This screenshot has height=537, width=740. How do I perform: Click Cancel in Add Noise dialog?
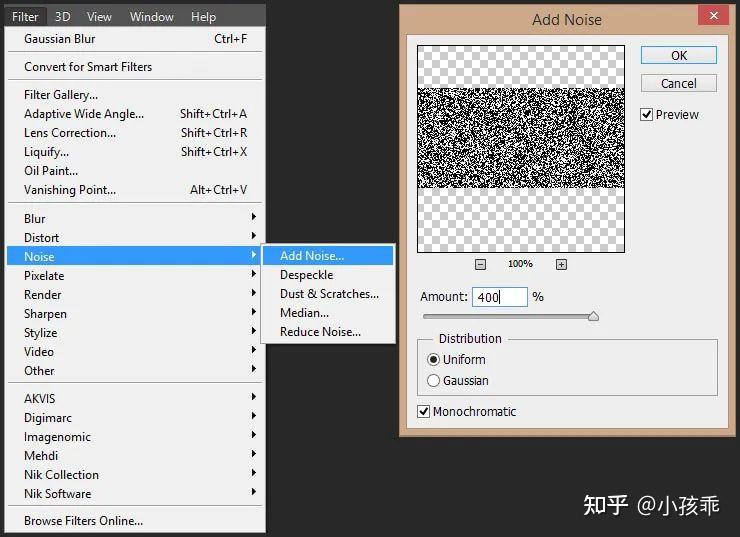click(x=679, y=84)
